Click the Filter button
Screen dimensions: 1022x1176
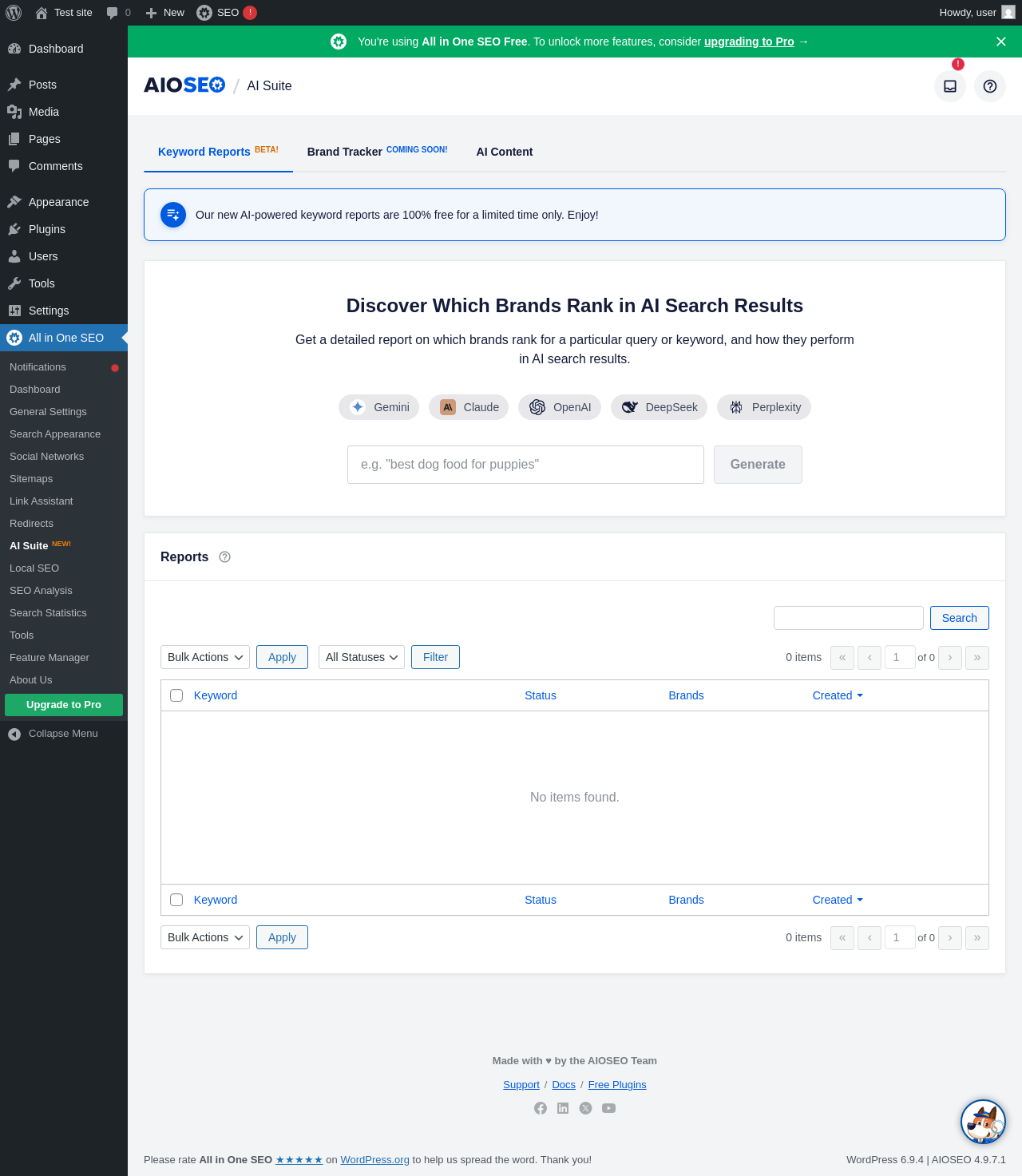pyautogui.click(x=435, y=657)
